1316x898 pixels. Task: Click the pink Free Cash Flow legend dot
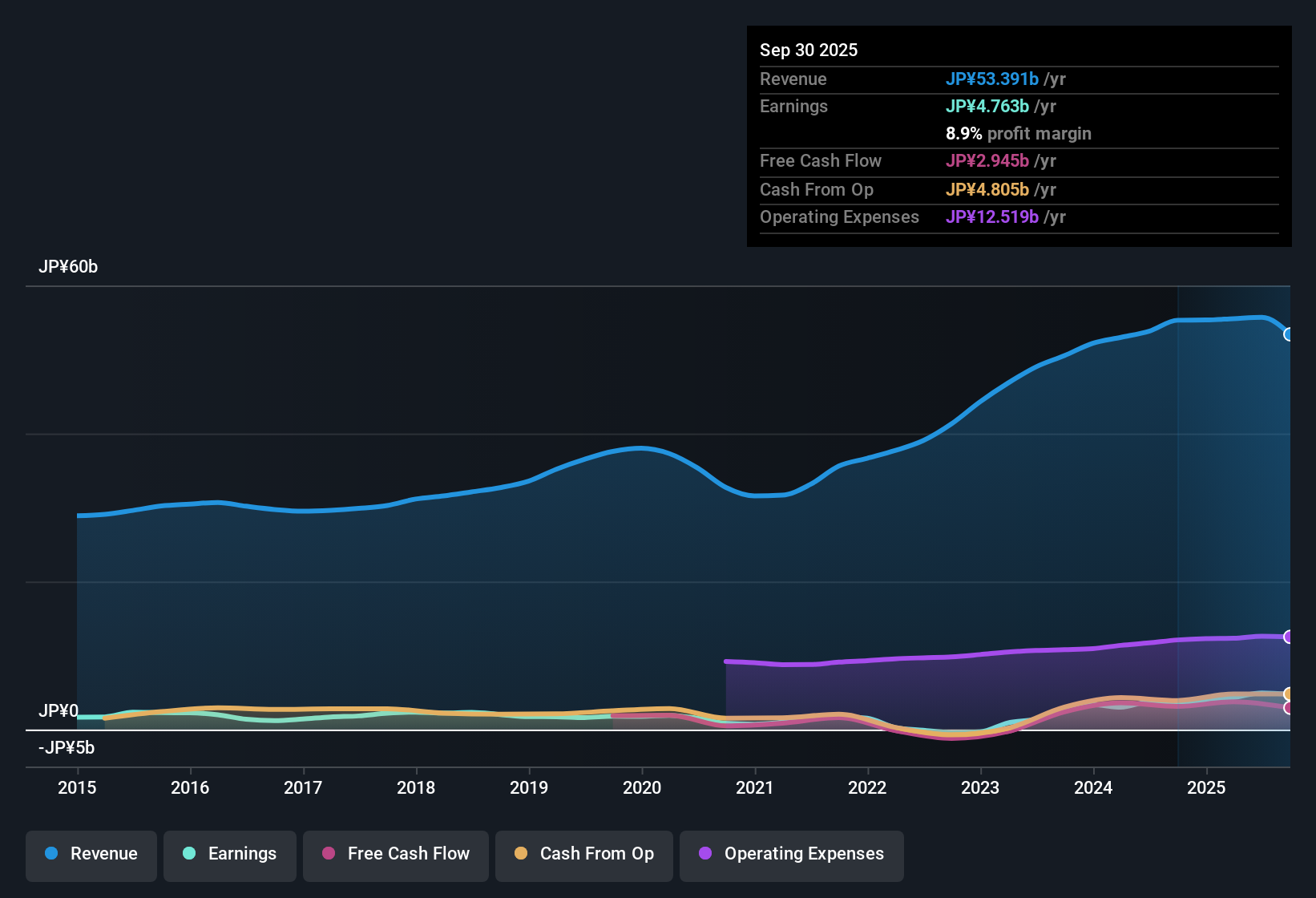(x=328, y=854)
